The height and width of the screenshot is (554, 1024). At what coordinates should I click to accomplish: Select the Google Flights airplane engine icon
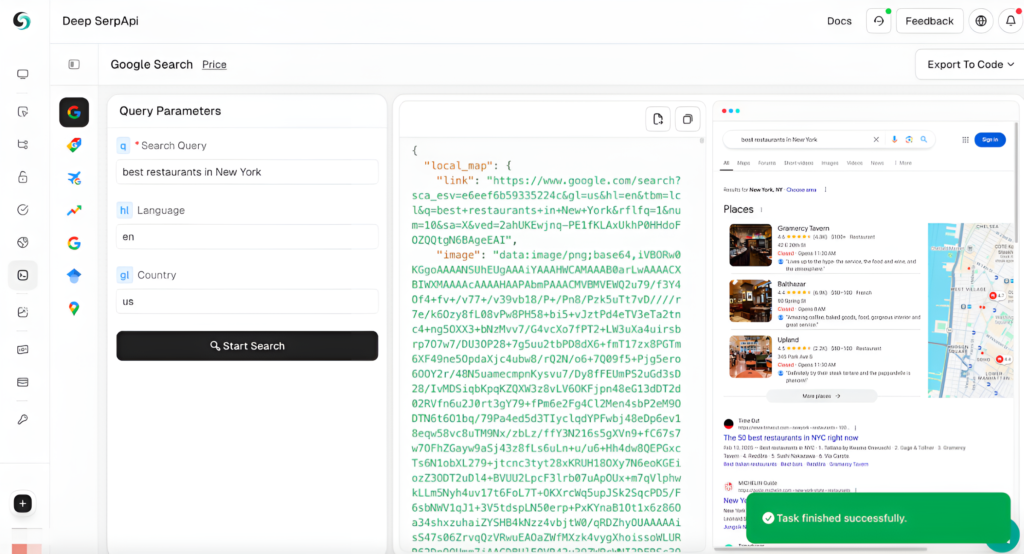point(74,178)
